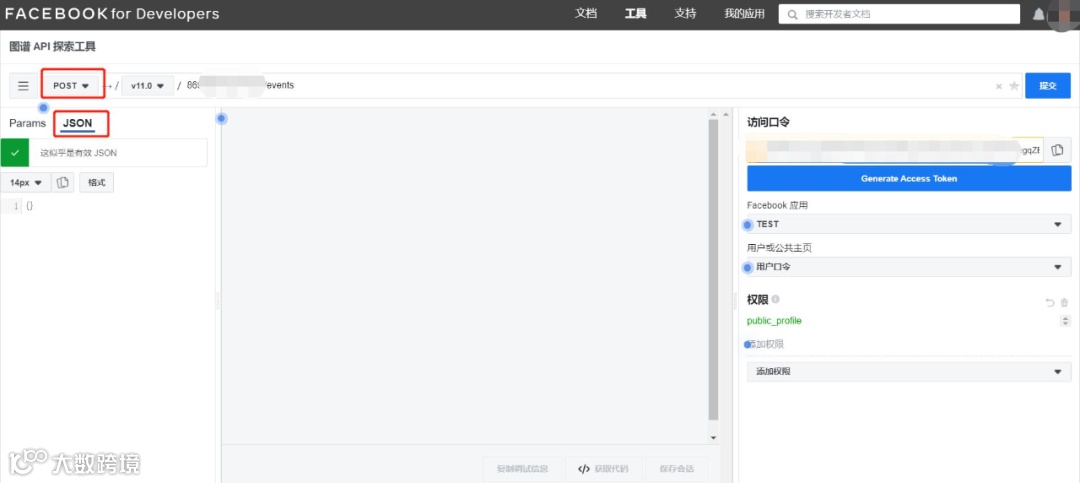Open the user profile avatar
1080x483 pixels.
coord(1064,15)
